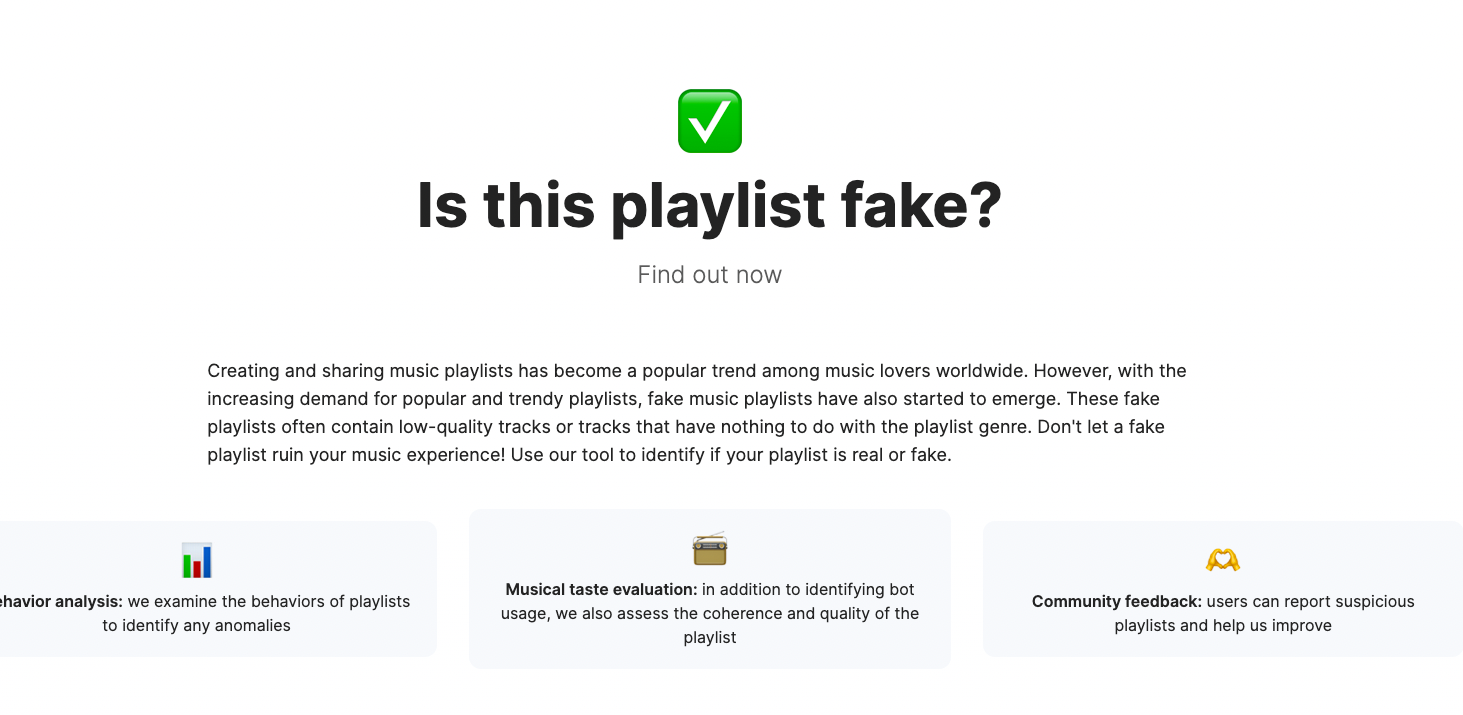
Task: Click the 'Find out now' subtitle
Action: [710, 275]
